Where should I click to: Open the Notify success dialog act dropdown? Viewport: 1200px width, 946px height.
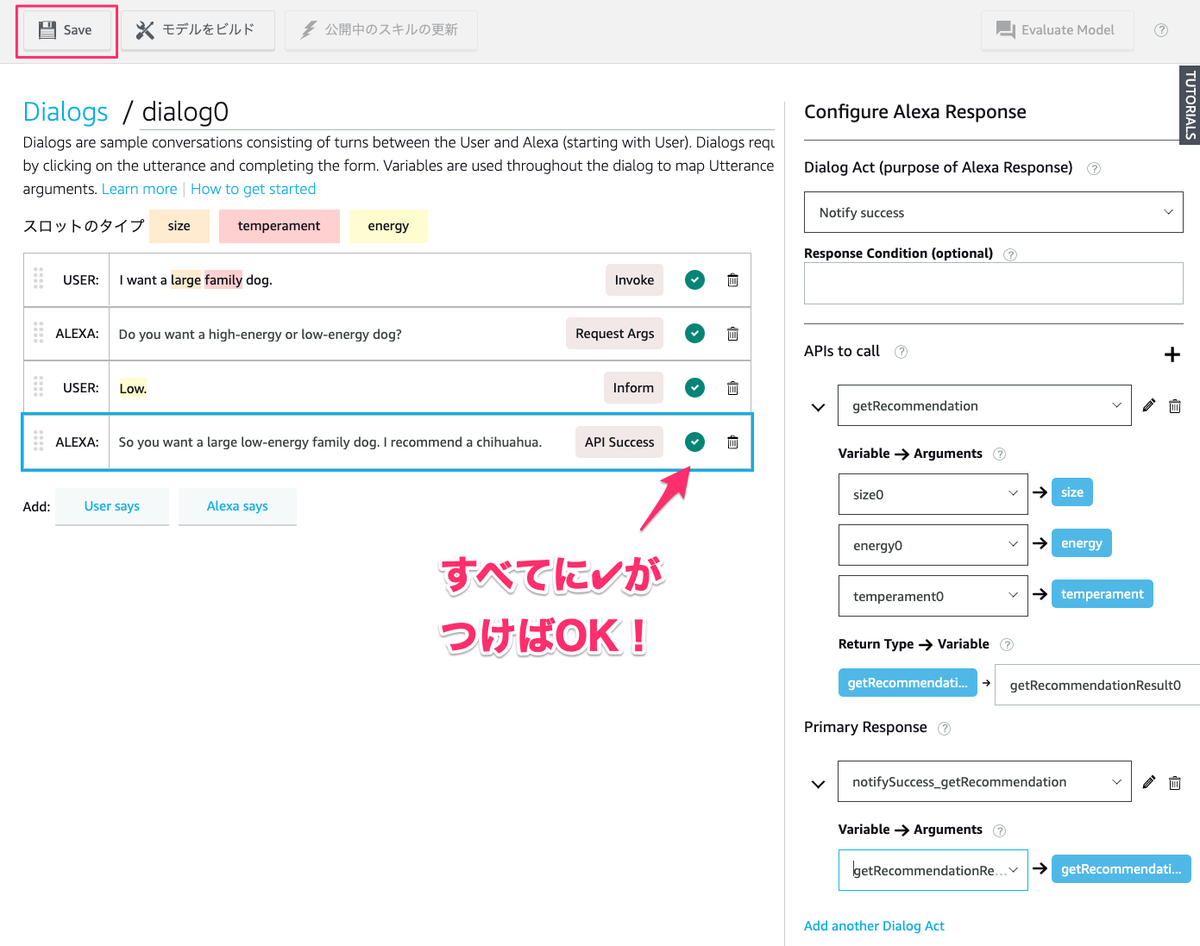pyautogui.click(x=993, y=212)
